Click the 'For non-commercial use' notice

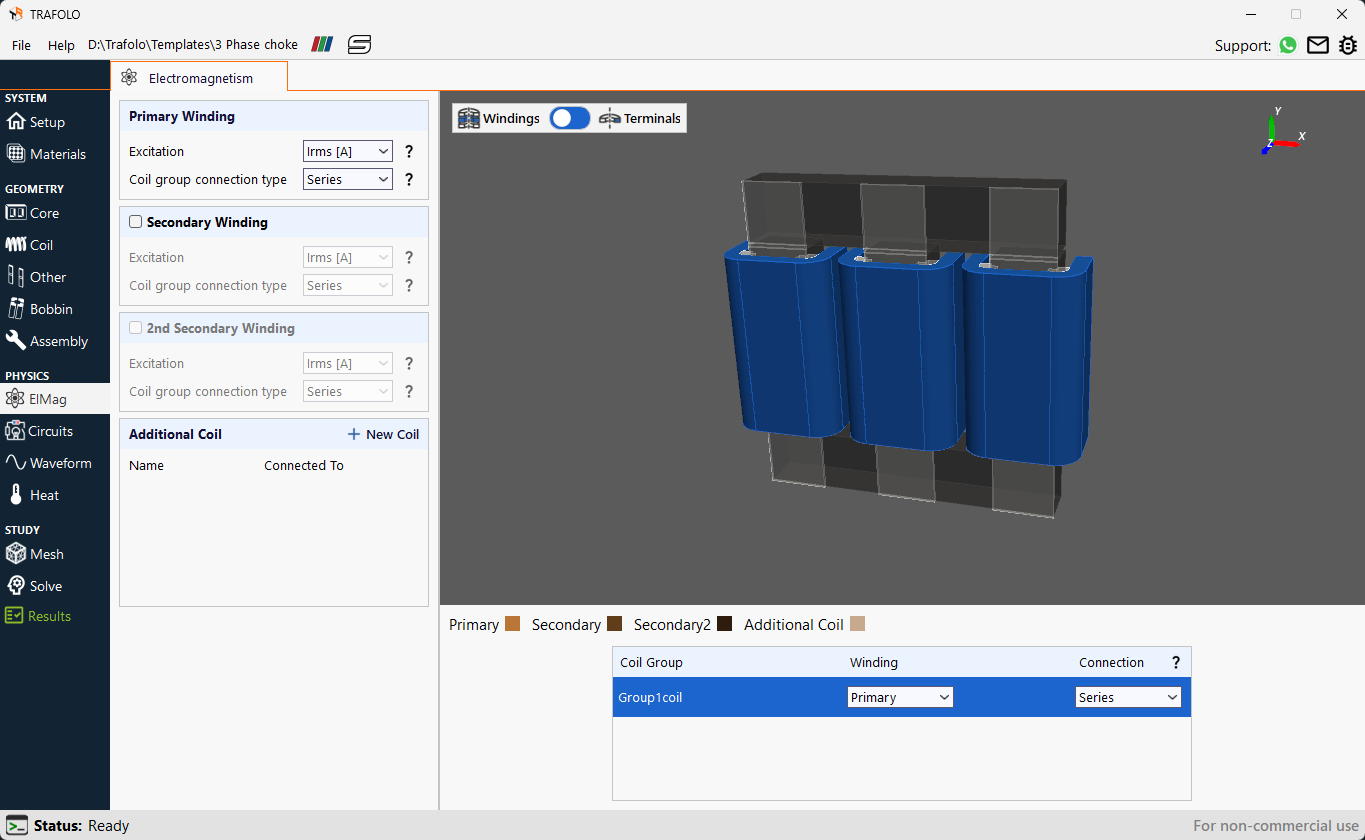(x=1276, y=826)
